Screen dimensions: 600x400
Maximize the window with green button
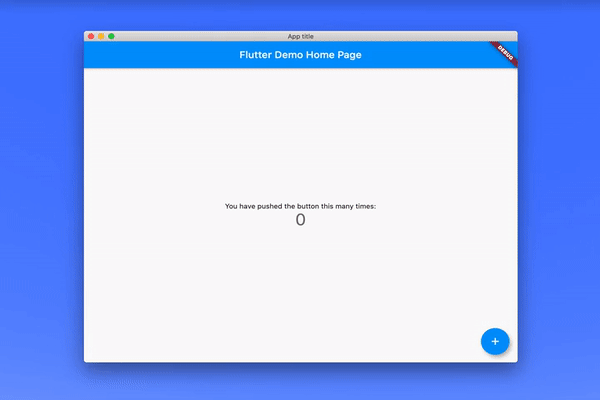click(111, 36)
